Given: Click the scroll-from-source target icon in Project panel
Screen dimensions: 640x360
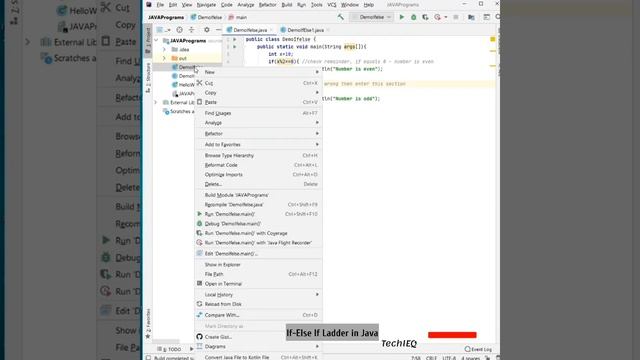Looking at the screenshot, I should (x=180, y=30).
